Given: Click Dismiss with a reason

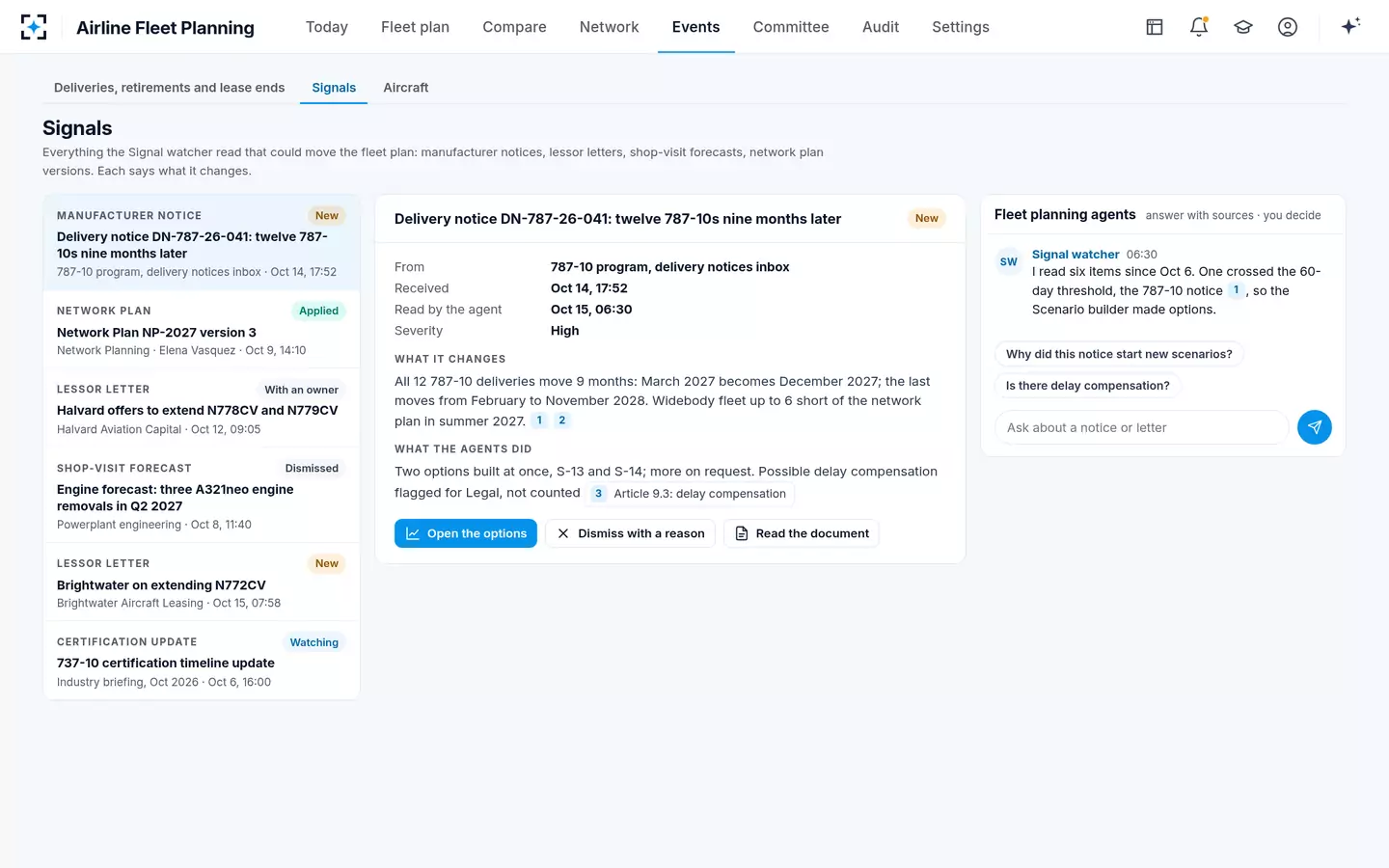Looking at the screenshot, I should pos(631,533).
